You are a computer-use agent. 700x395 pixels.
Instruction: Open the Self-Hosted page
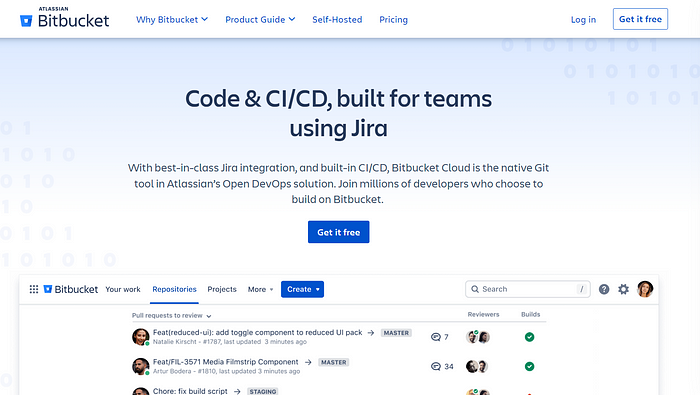click(337, 20)
